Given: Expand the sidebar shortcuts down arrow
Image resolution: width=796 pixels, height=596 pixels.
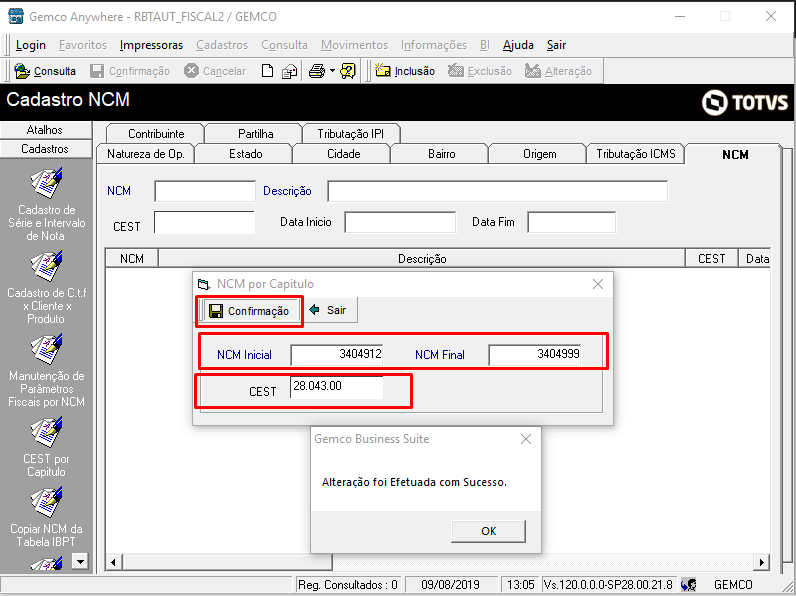Looking at the screenshot, I should coord(80,561).
